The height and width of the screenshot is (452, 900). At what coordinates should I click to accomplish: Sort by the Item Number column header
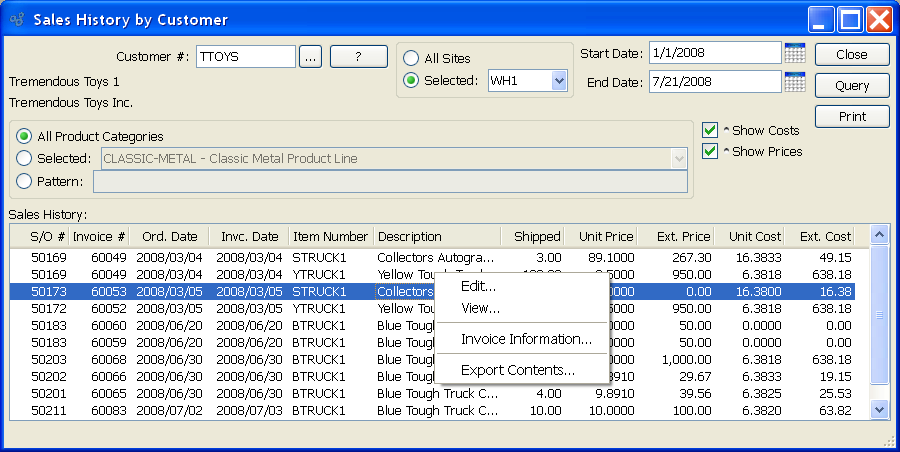pyautogui.click(x=331, y=237)
